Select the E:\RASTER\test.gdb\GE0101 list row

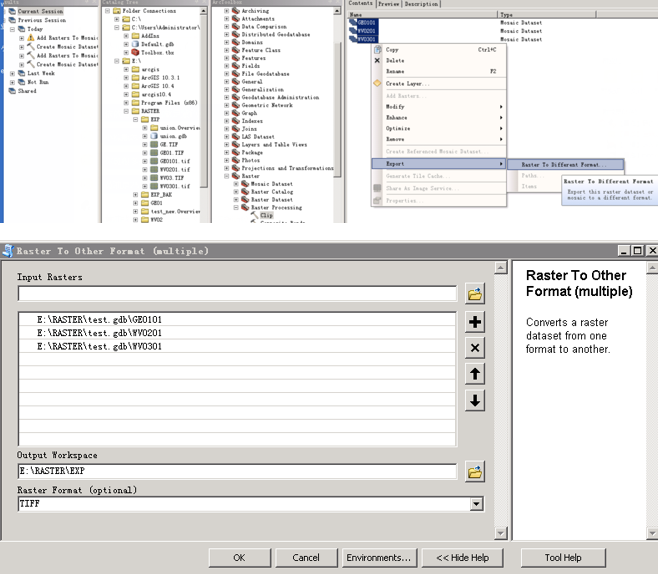(237, 320)
